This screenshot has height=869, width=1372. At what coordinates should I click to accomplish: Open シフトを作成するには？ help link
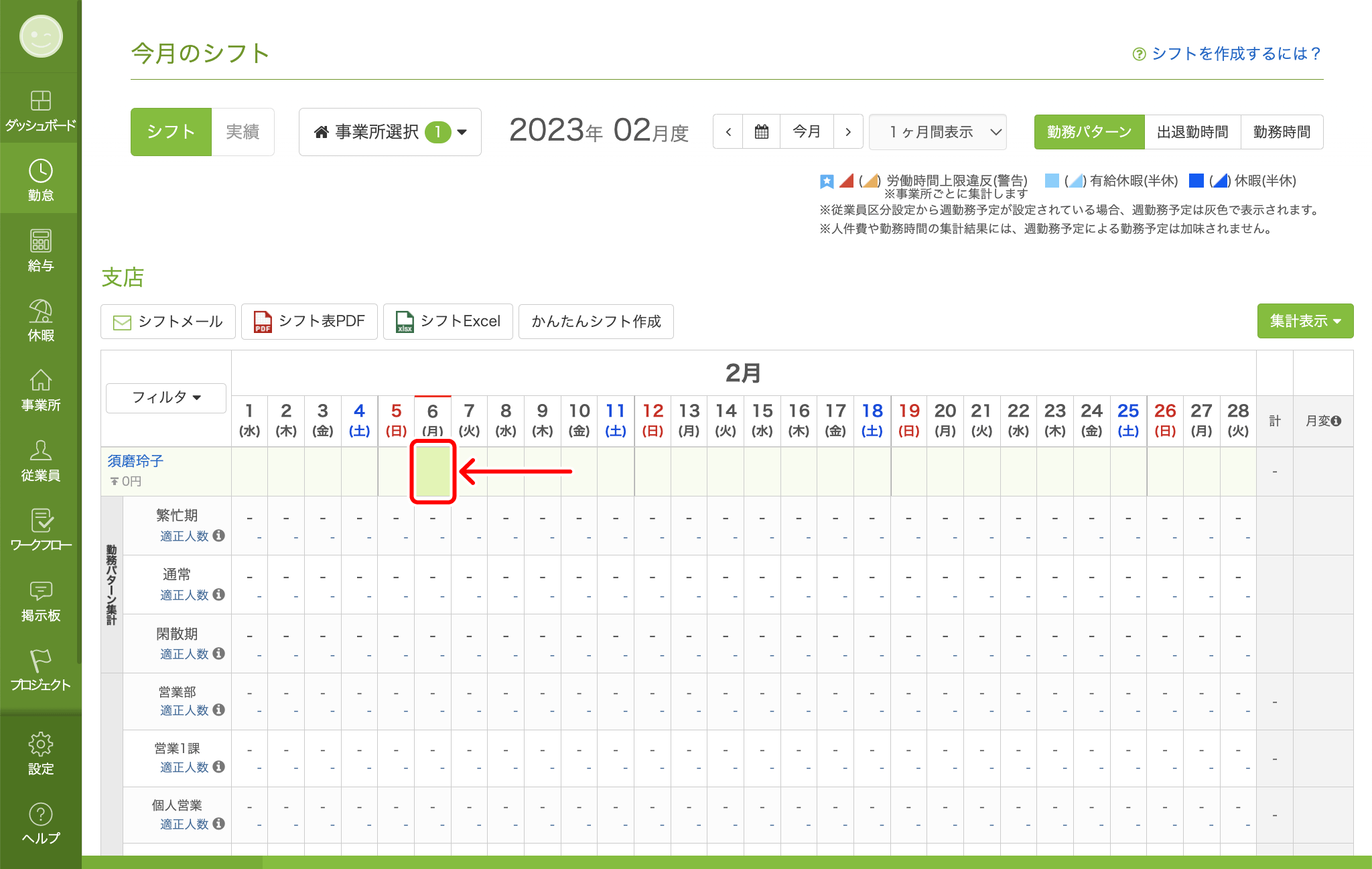1227,54
